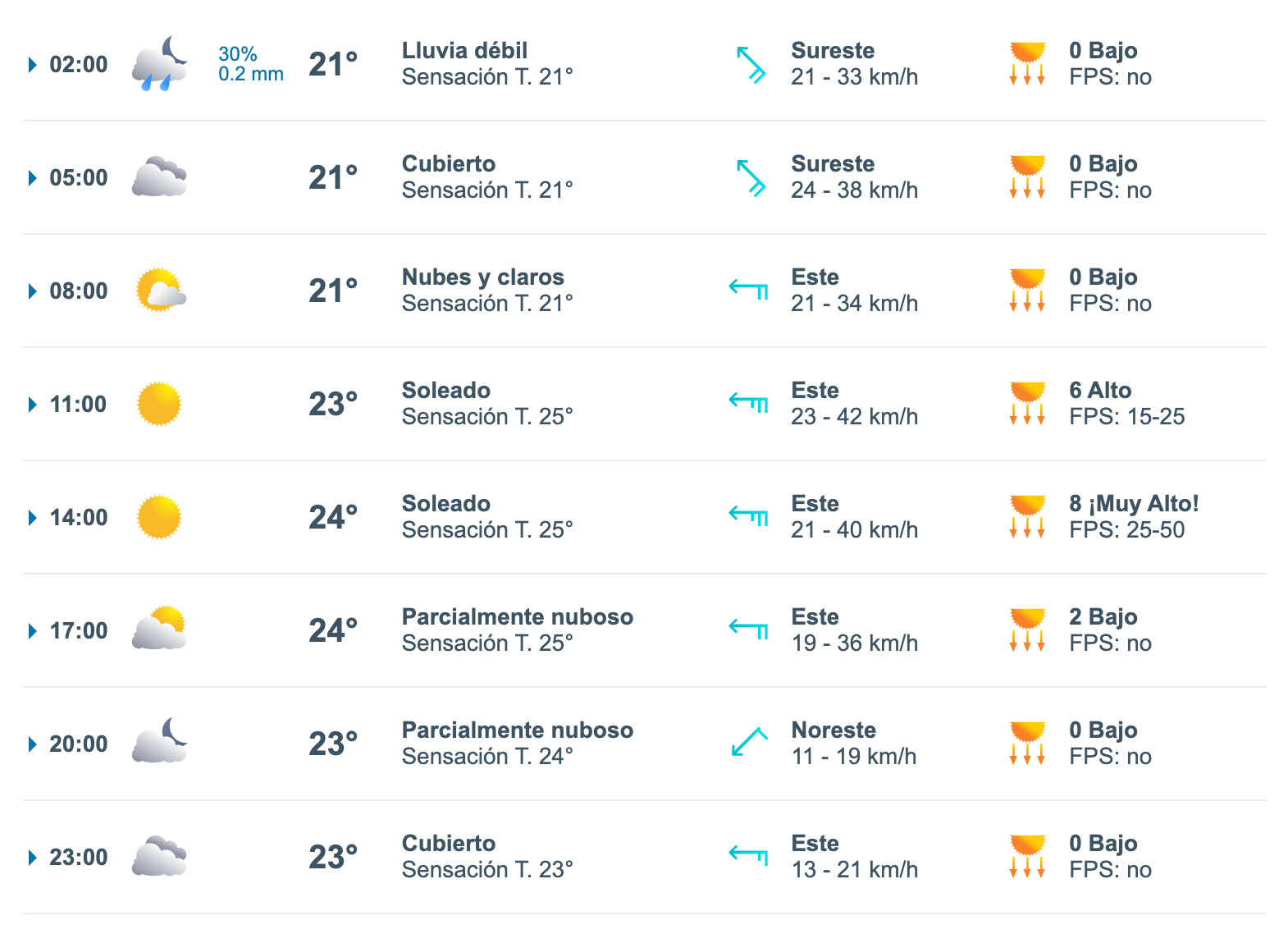
Task: Click the east wind arrow at 11:00
Action: click(x=749, y=402)
